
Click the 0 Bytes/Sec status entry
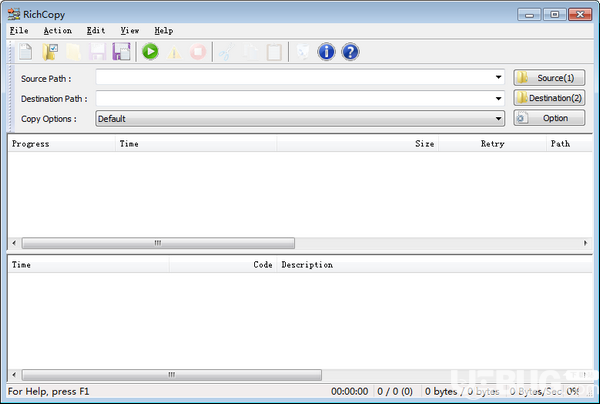pos(536,391)
